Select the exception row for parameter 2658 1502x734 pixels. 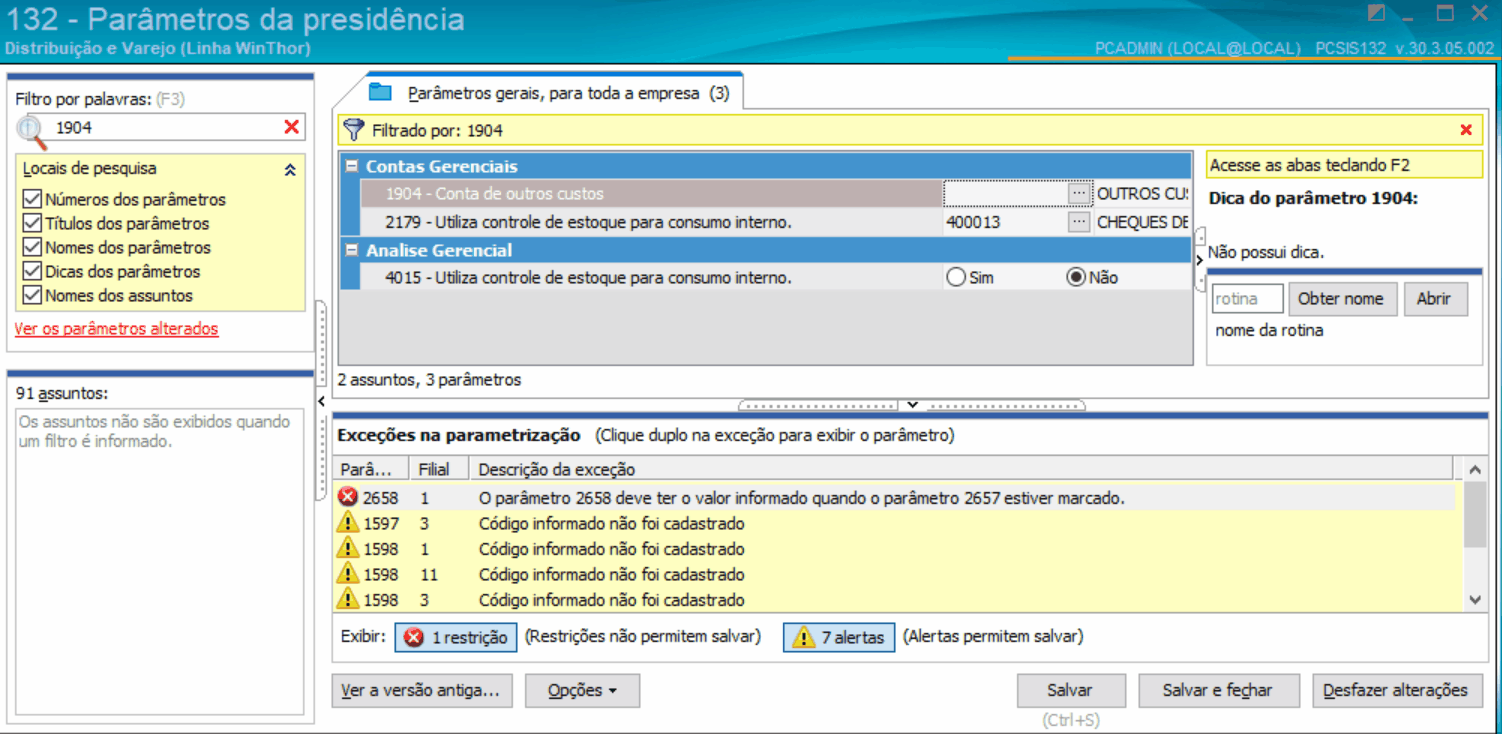895,497
